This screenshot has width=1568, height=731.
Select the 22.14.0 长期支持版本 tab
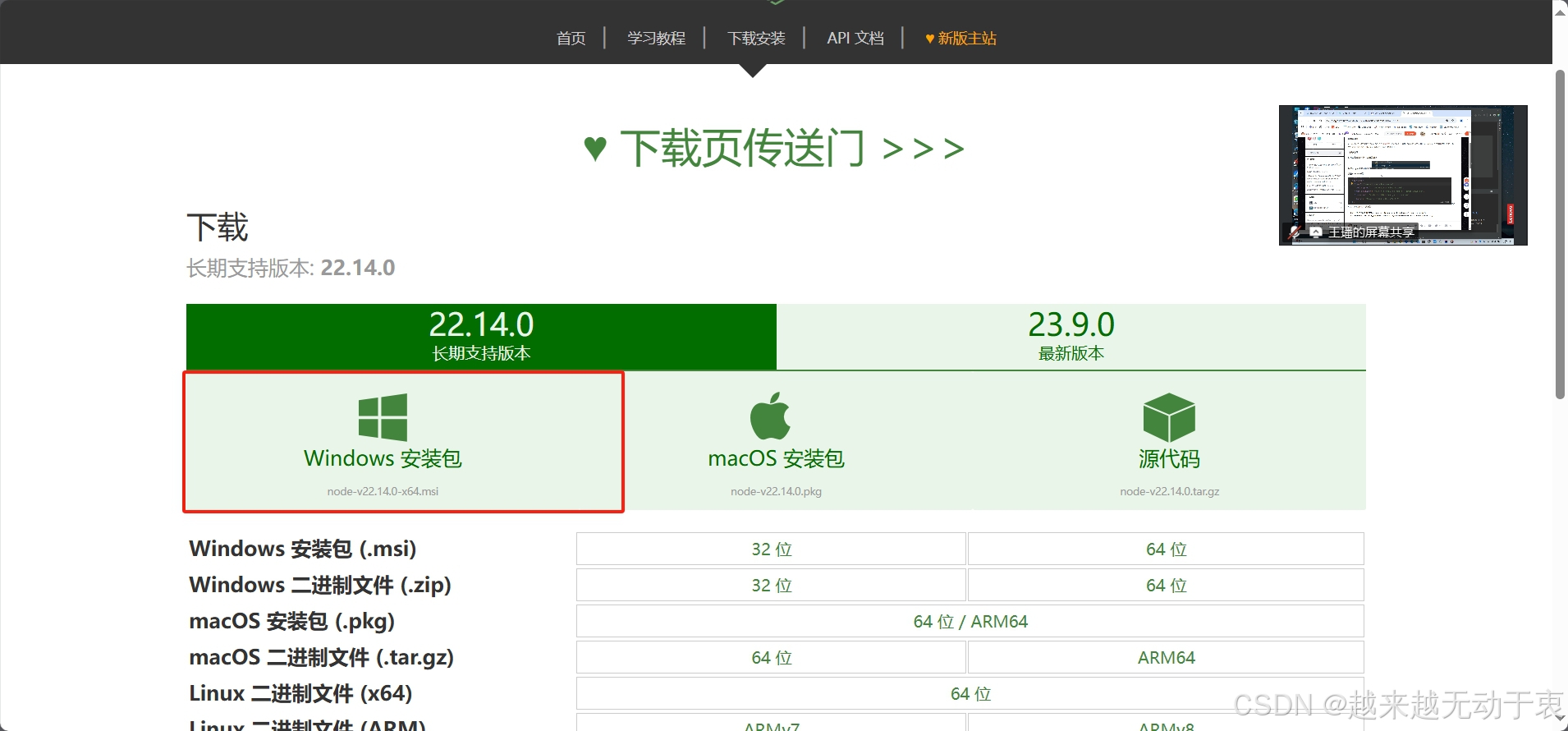click(481, 337)
